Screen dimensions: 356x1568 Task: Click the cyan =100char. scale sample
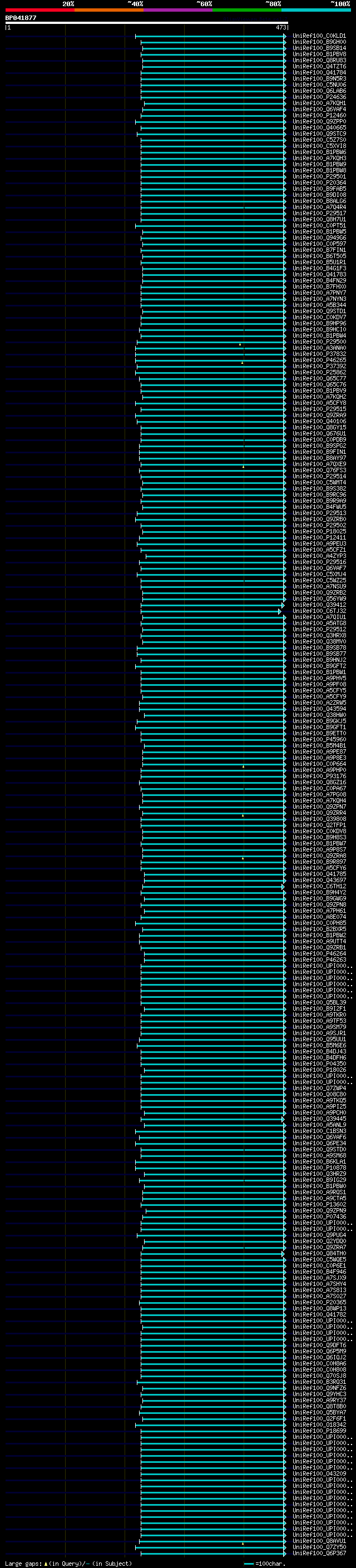(248, 1564)
